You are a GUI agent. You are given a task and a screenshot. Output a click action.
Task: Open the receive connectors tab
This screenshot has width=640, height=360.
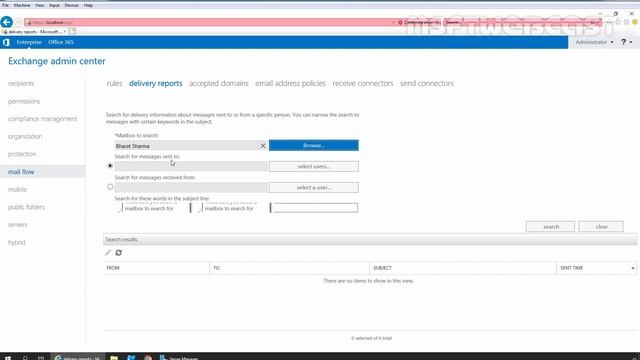point(363,83)
